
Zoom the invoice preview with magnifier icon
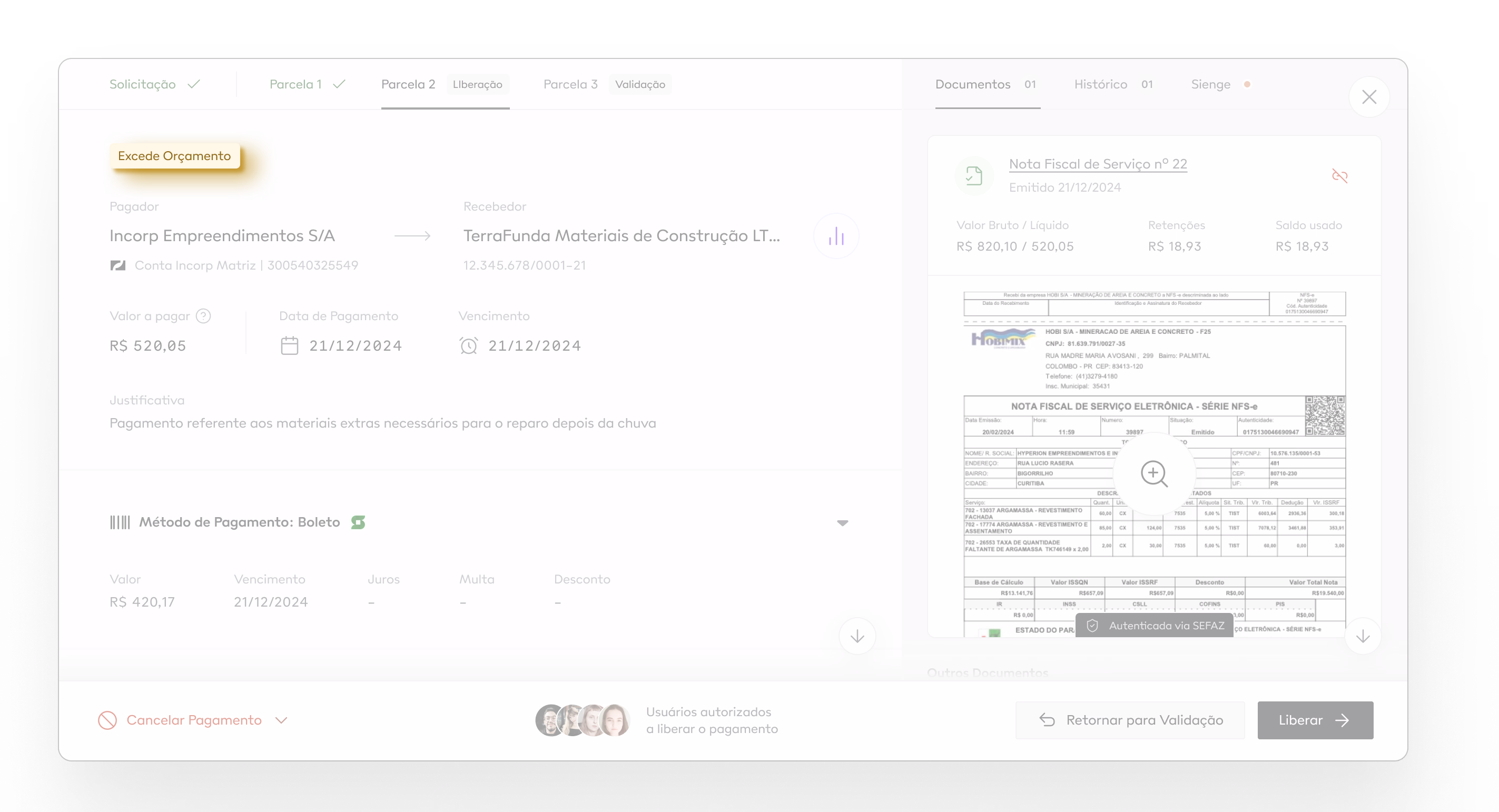[x=1155, y=474]
